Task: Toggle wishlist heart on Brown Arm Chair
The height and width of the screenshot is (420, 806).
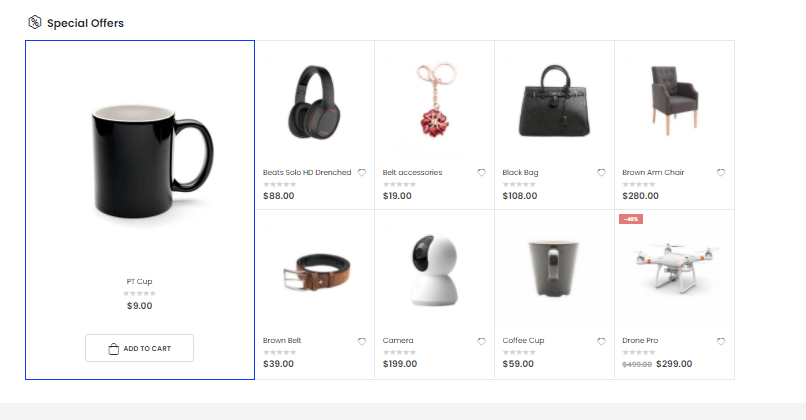Action: click(x=721, y=173)
